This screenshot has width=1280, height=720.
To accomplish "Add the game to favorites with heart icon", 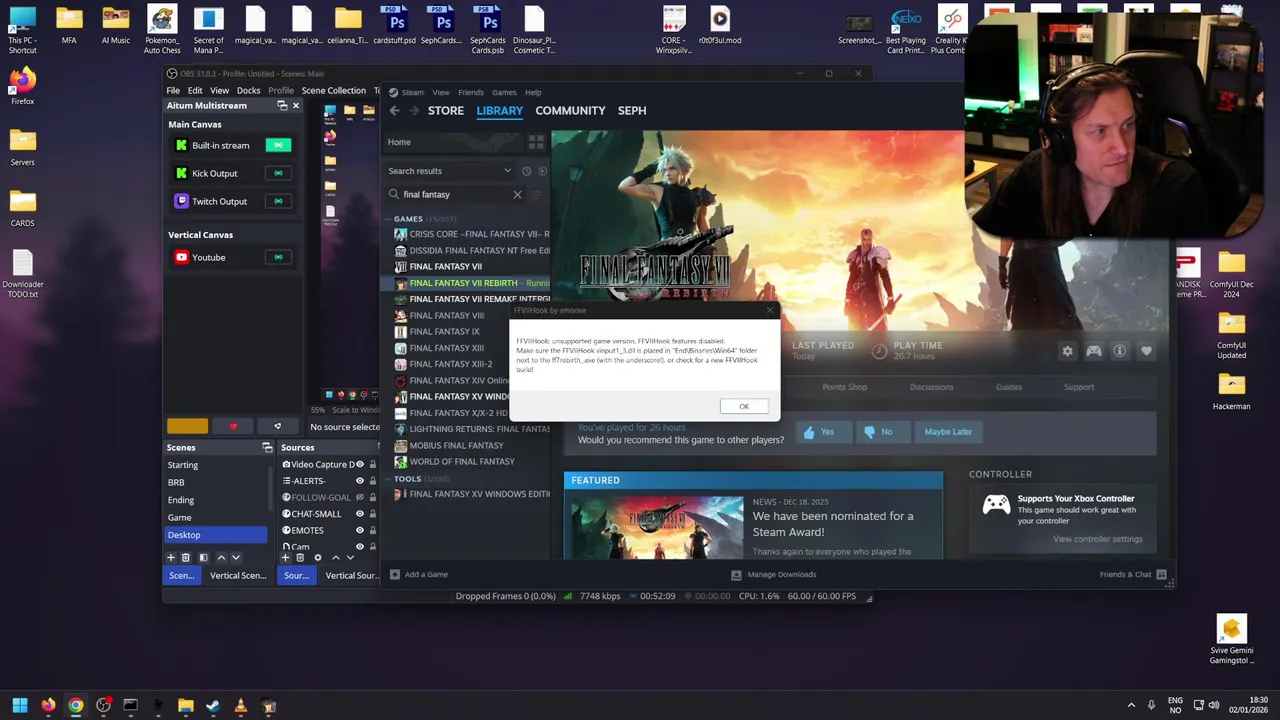I will [1146, 351].
